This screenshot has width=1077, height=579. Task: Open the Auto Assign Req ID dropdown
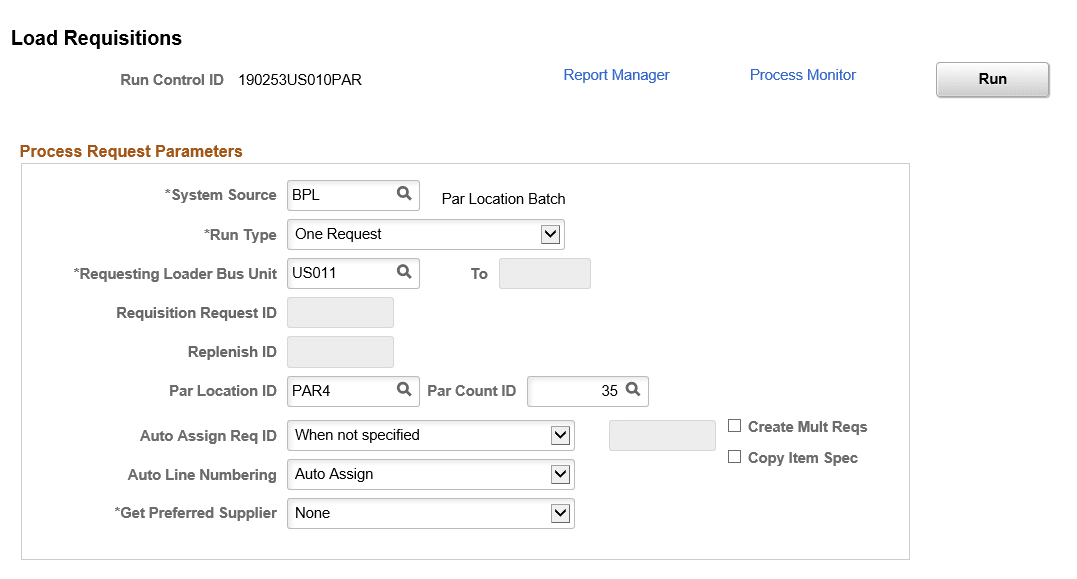[x=561, y=435]
